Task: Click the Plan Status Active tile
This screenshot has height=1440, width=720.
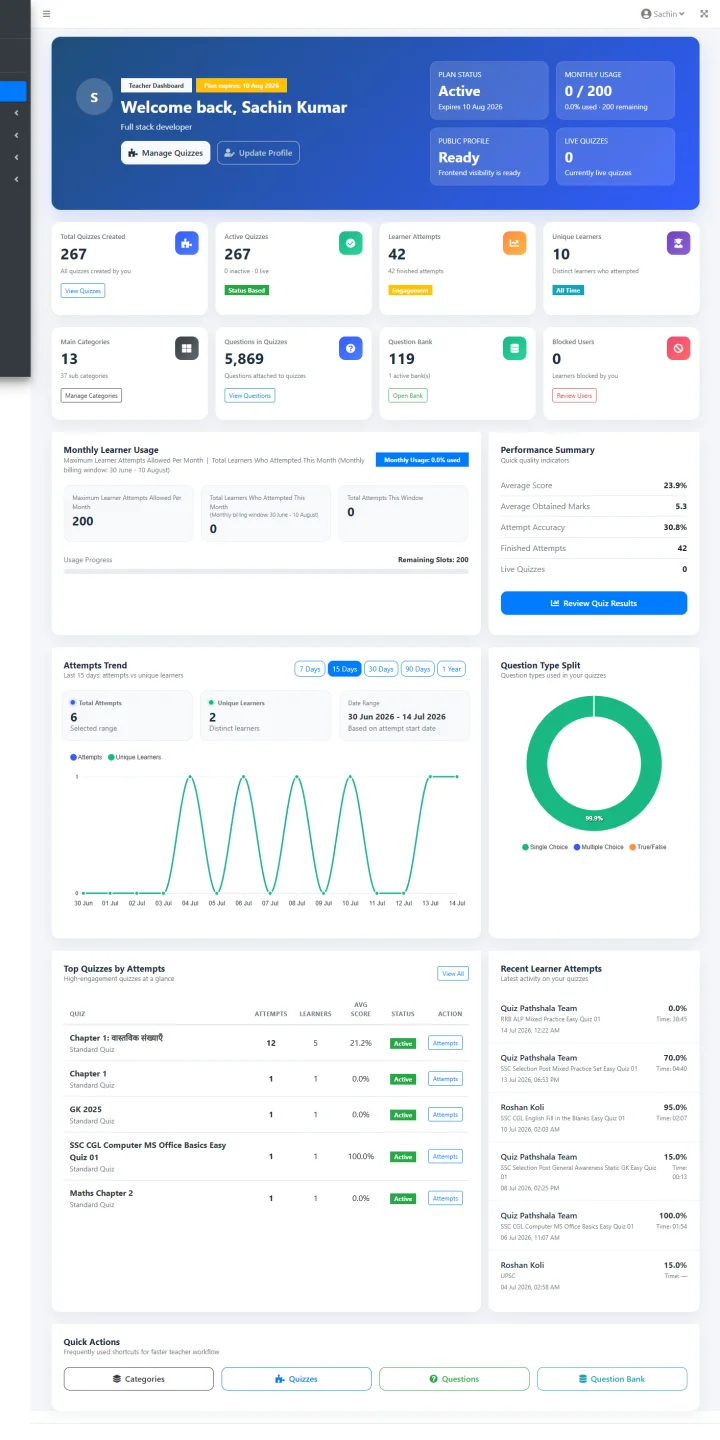Action: pos(489,91)
